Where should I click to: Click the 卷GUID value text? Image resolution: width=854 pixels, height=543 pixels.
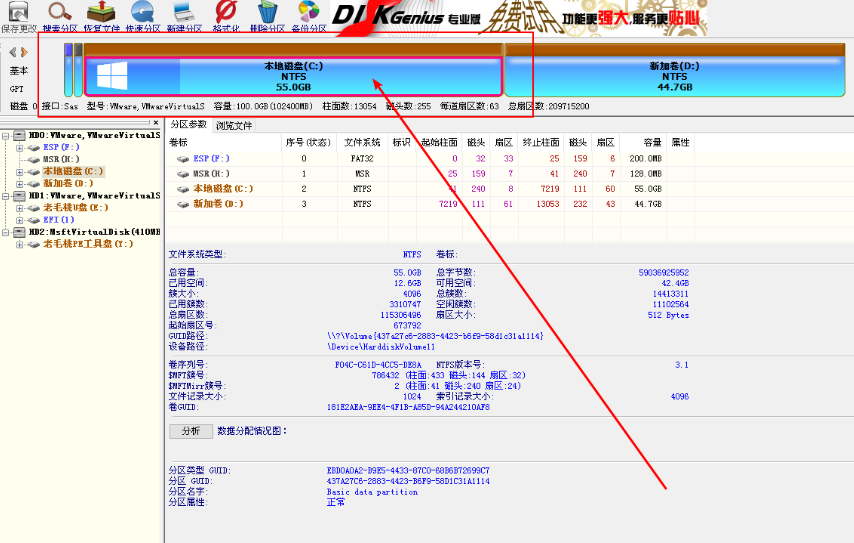point(408,407)
